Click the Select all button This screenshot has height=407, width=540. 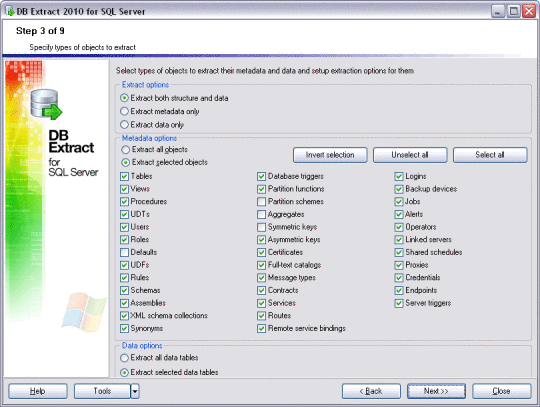490,155
